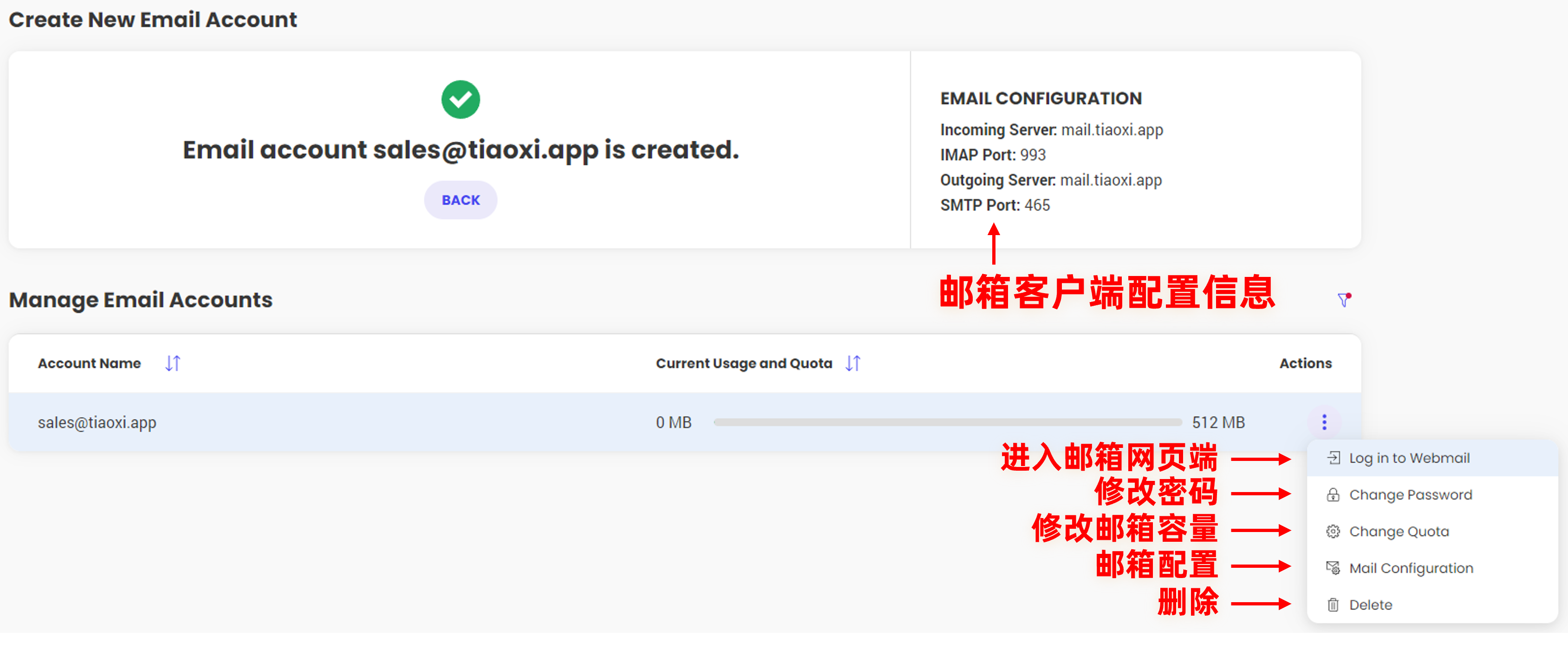
Task: Click the BACK button
Action: click(x=461, y=199)
